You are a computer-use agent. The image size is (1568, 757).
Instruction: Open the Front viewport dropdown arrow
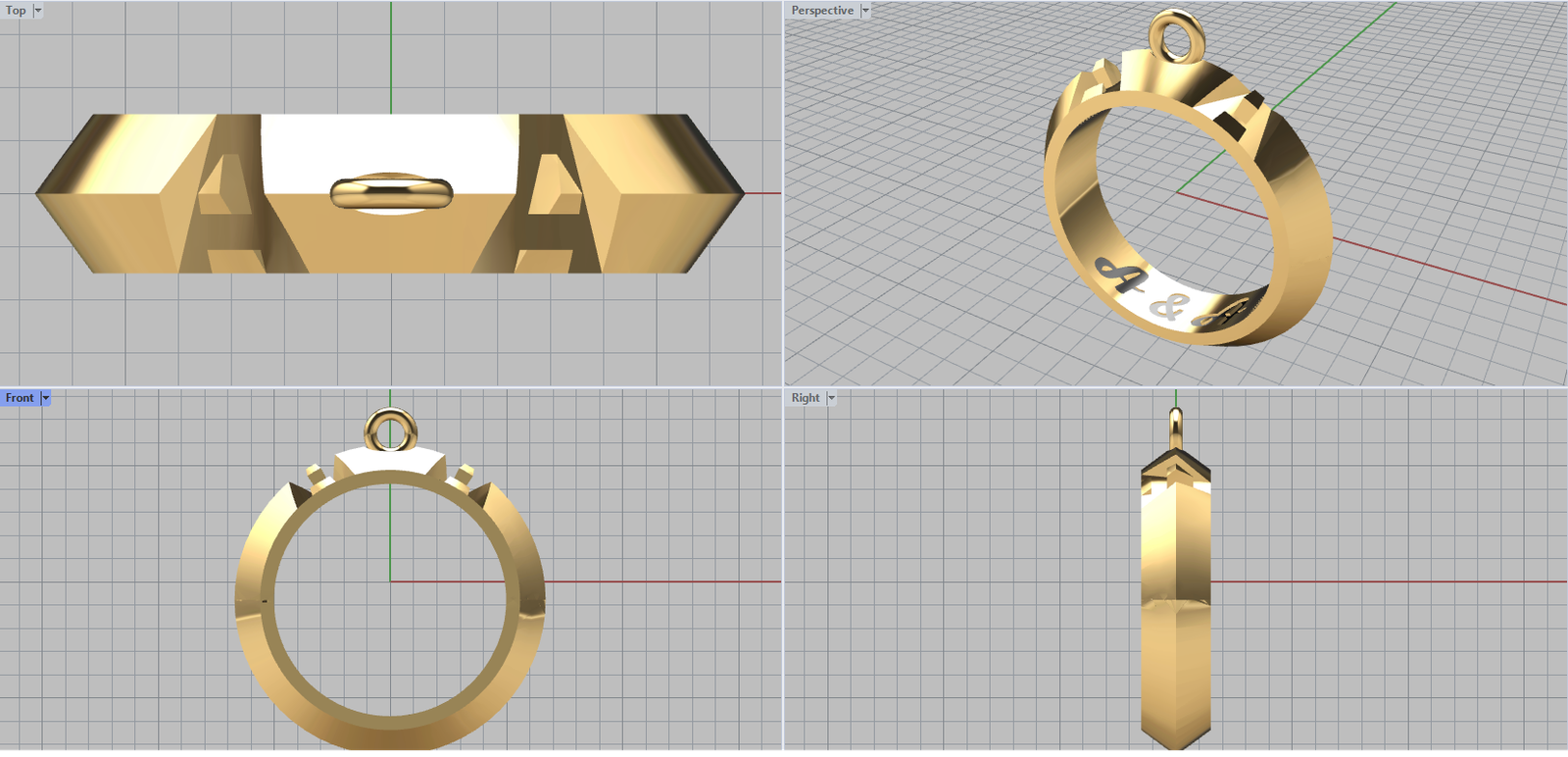point(45,398)
